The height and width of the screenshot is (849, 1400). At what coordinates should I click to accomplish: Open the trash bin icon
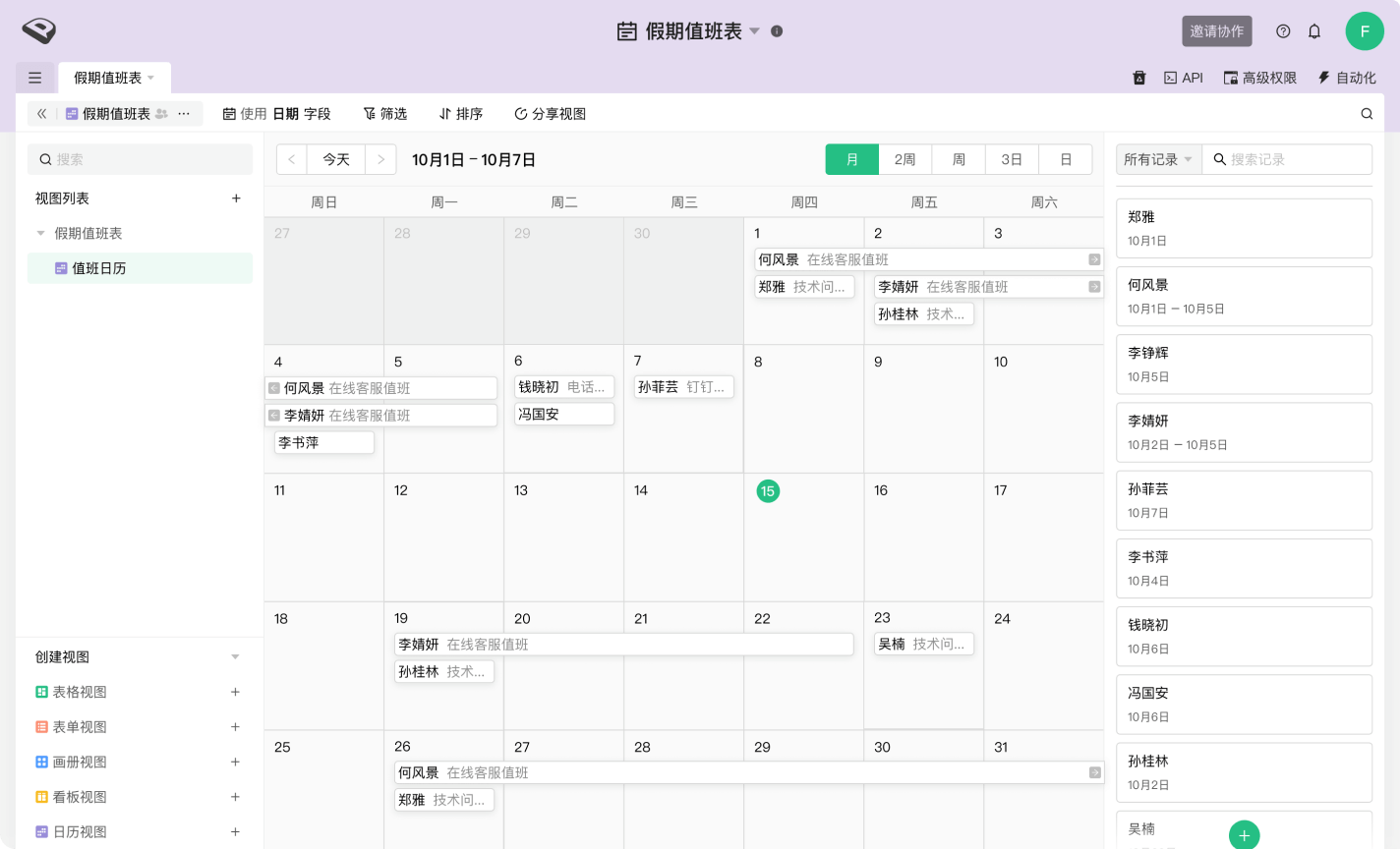(x=1139, y=78)
